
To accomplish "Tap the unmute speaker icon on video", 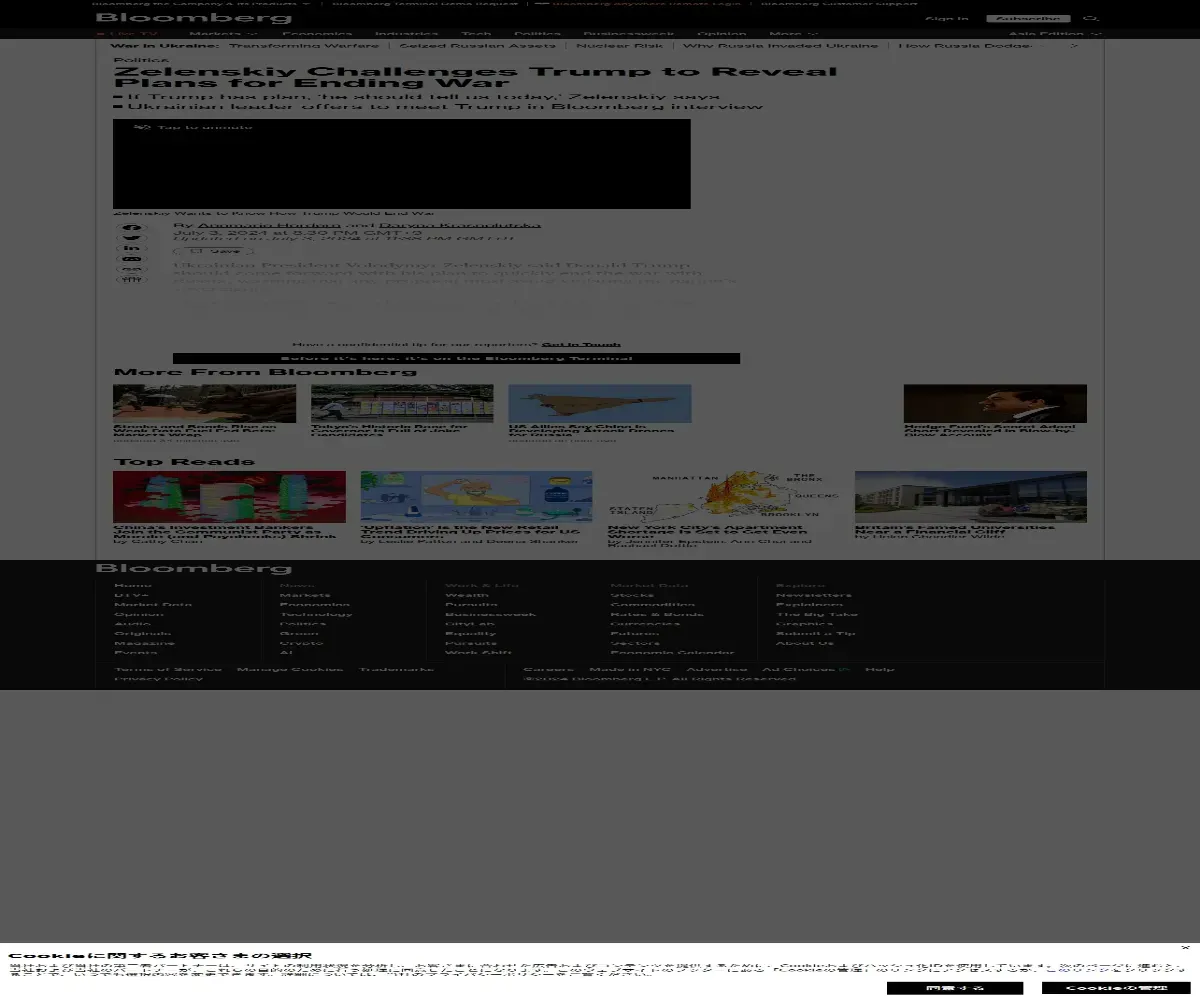I will pos(142,127).
